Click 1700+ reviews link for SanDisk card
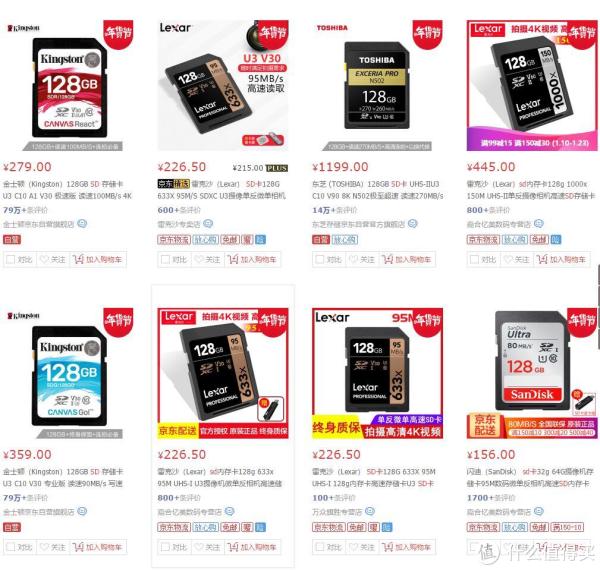600x570 pixels. pos(491,498)
